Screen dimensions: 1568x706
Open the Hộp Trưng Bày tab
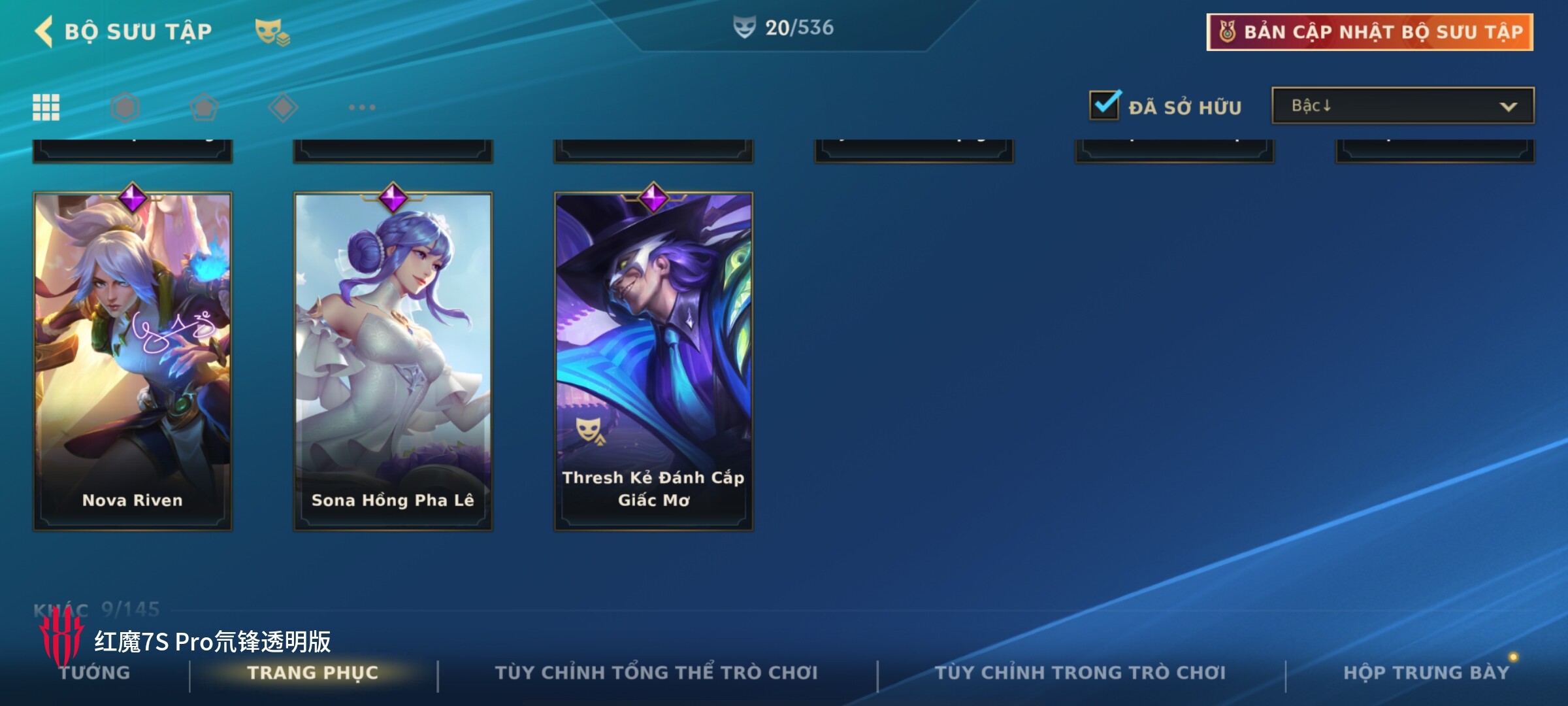tap(1426, 673)
